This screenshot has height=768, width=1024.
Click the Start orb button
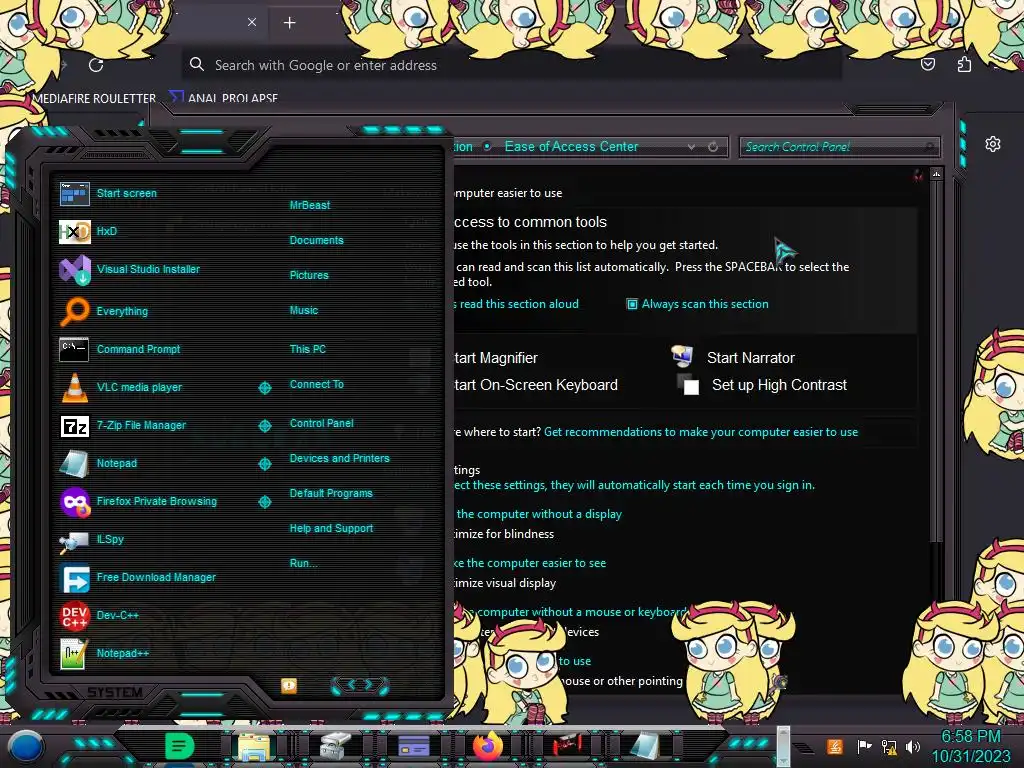click(26, 747)
